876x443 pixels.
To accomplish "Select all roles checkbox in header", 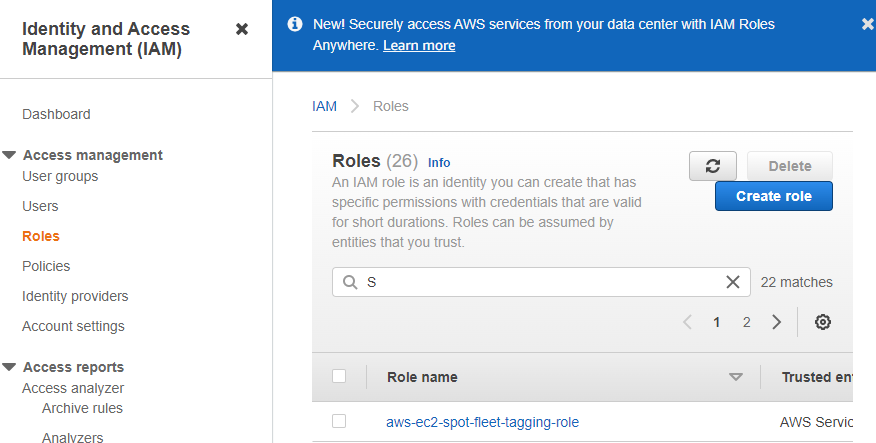I will click(339, 376).
